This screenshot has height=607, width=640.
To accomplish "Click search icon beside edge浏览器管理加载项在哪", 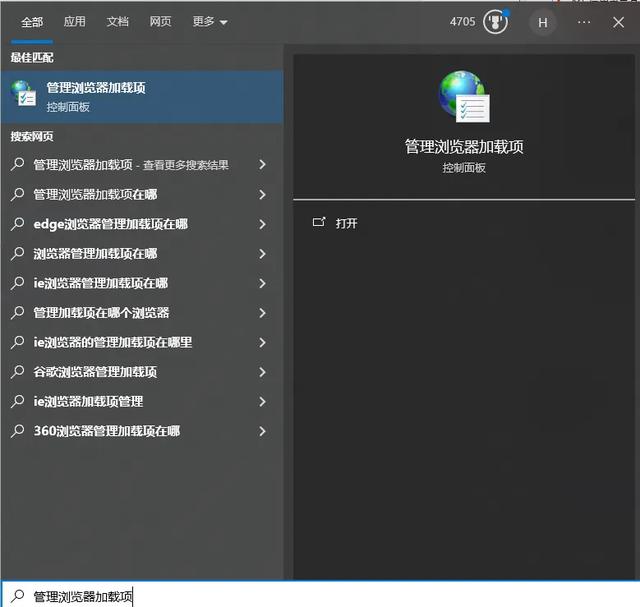I will [18, 223].
